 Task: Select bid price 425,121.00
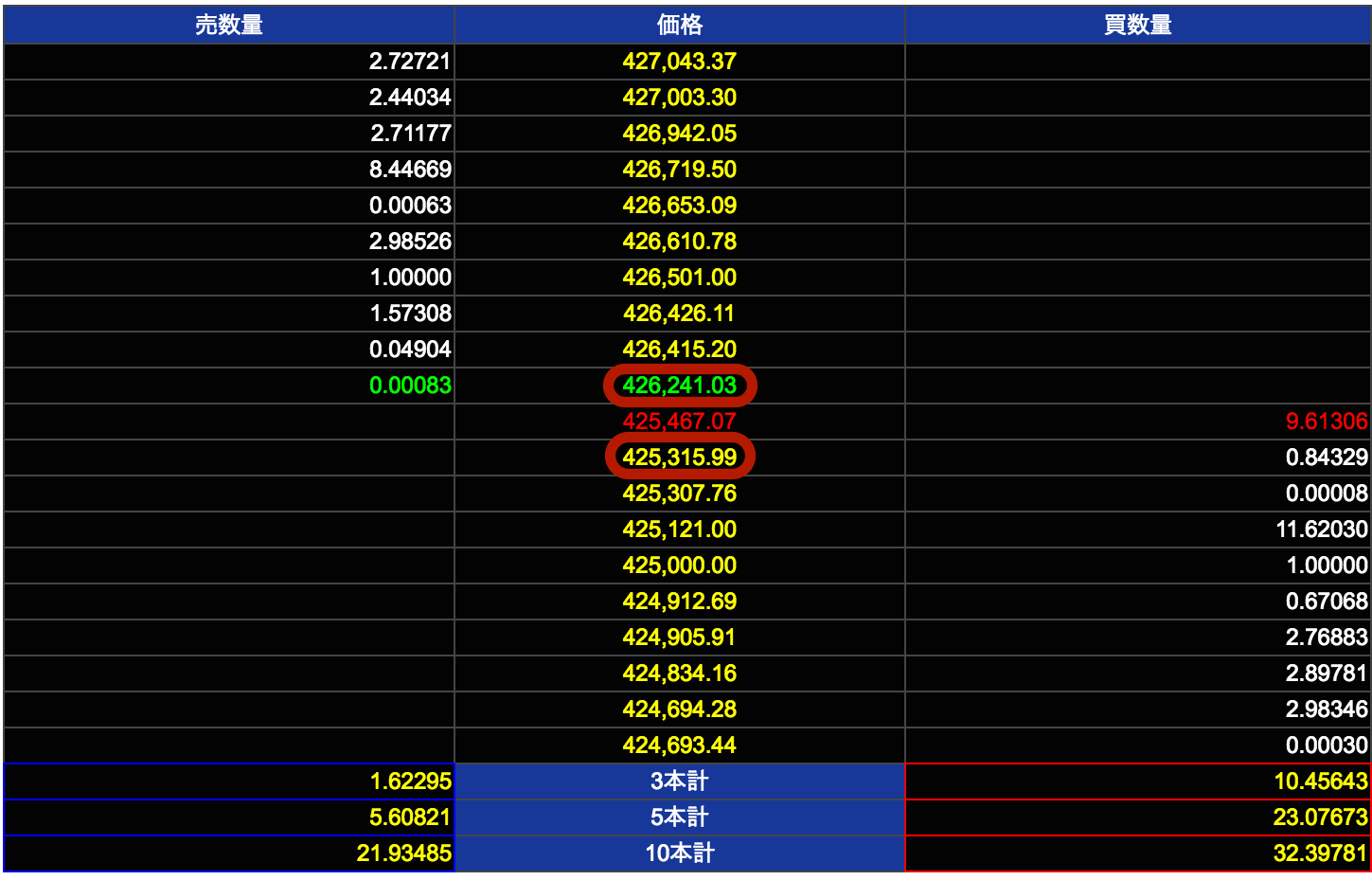[680, 530]
